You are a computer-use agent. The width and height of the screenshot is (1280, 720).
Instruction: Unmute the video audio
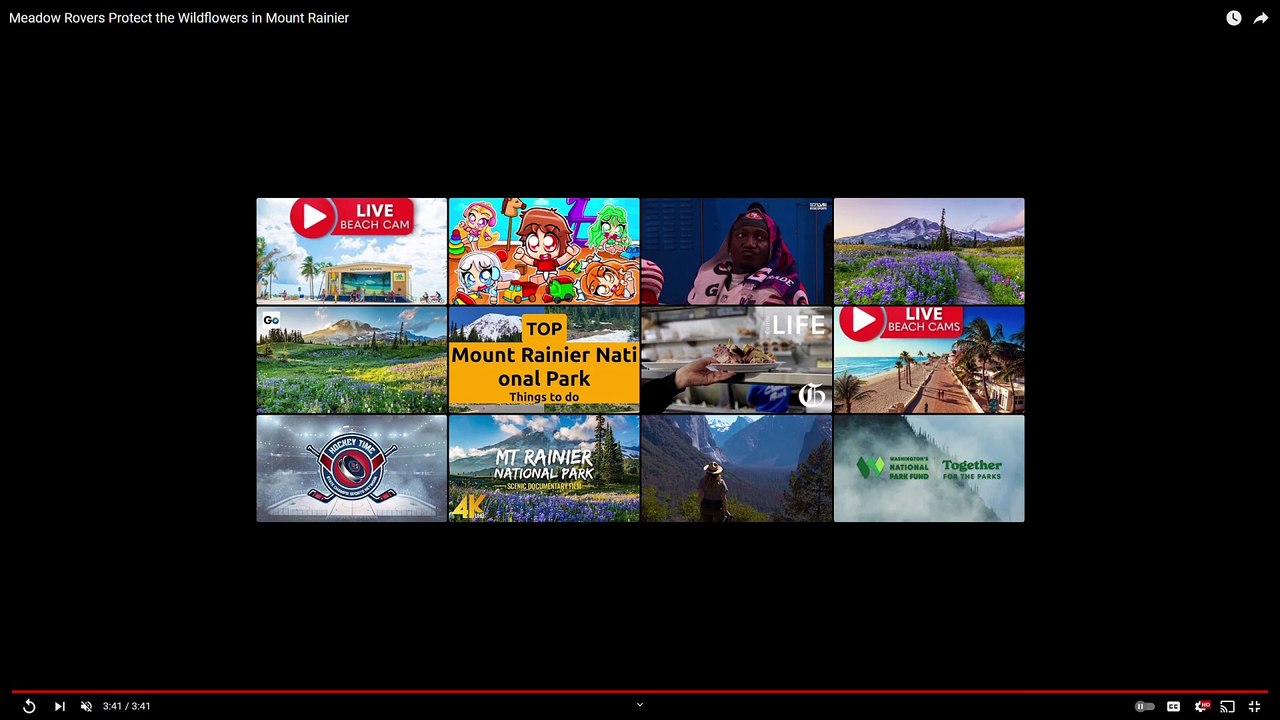pos(86,706)
